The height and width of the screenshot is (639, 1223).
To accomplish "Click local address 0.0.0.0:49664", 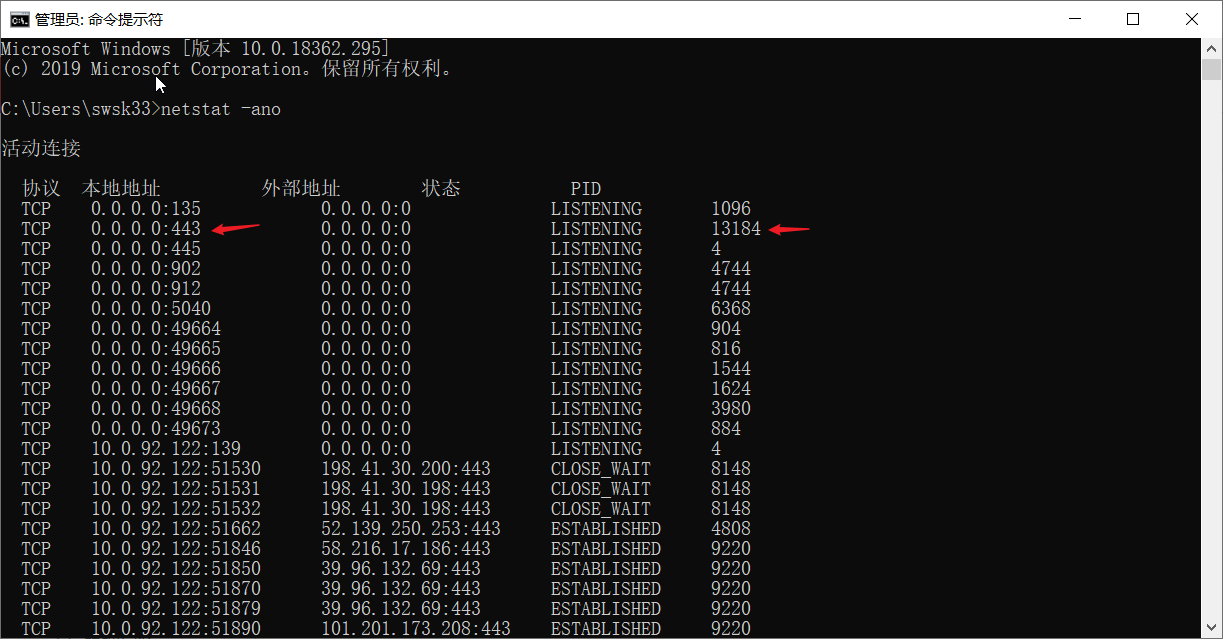I will tap(156, 329).
